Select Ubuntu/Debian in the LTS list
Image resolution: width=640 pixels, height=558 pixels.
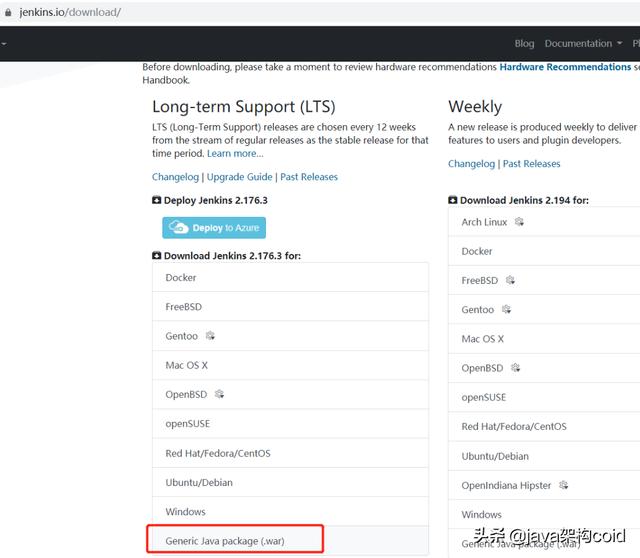tap(290, 482)
